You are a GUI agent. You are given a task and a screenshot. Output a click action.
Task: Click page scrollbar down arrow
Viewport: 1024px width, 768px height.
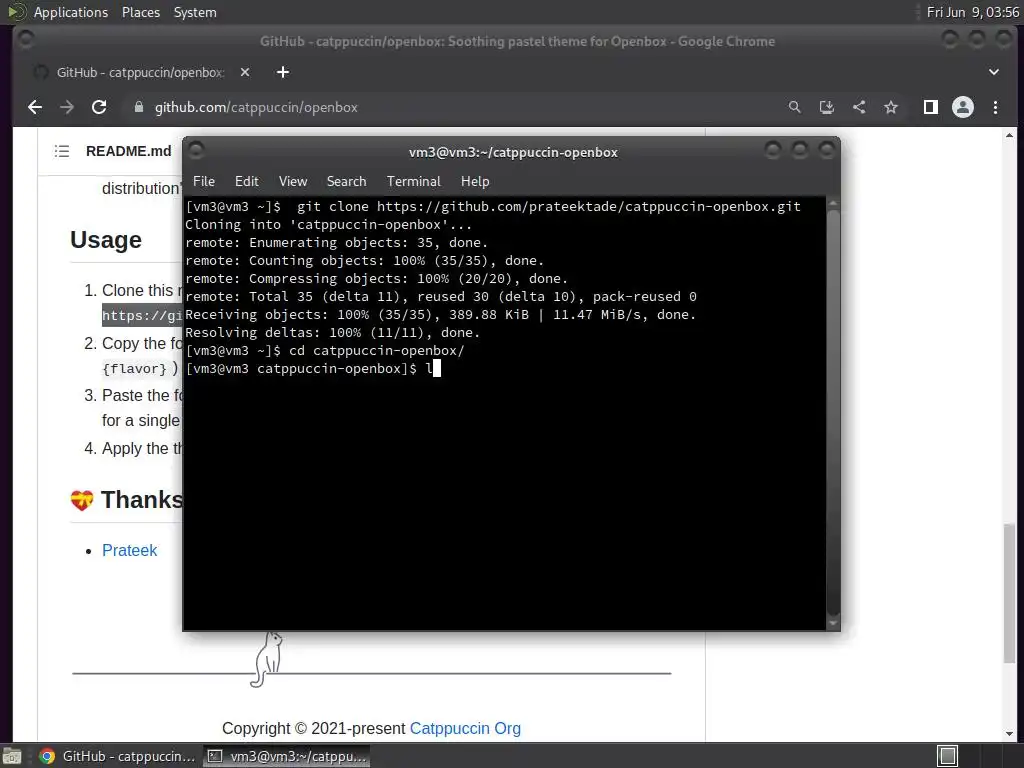[x=1010, y=735]
